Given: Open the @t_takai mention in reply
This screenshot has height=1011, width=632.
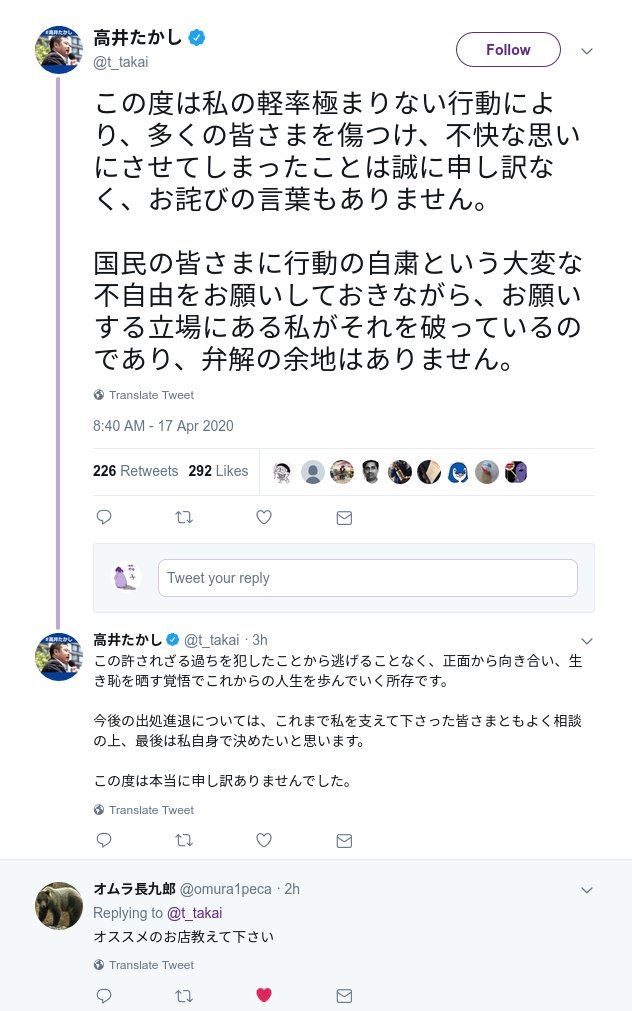Looking at the screenshot, I should pos(194,913).
